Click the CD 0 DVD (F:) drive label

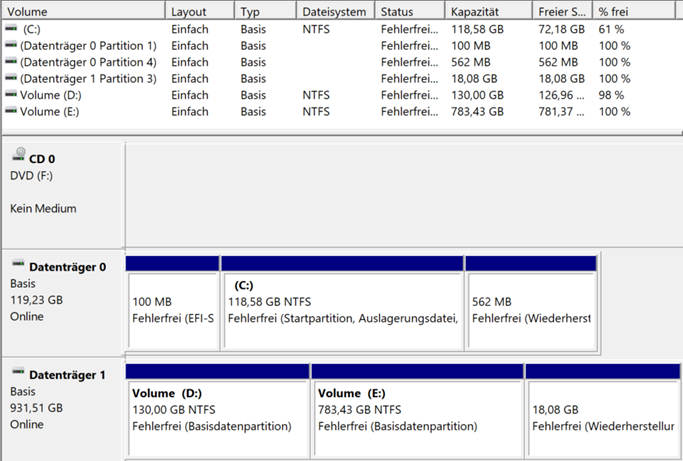click(x=31, y=176)
